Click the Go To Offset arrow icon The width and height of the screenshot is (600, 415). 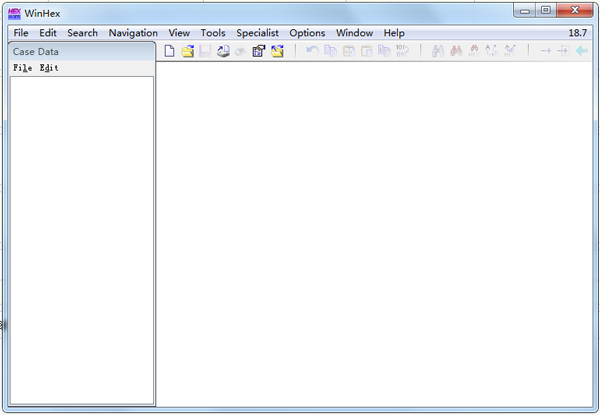click(546, 50)
